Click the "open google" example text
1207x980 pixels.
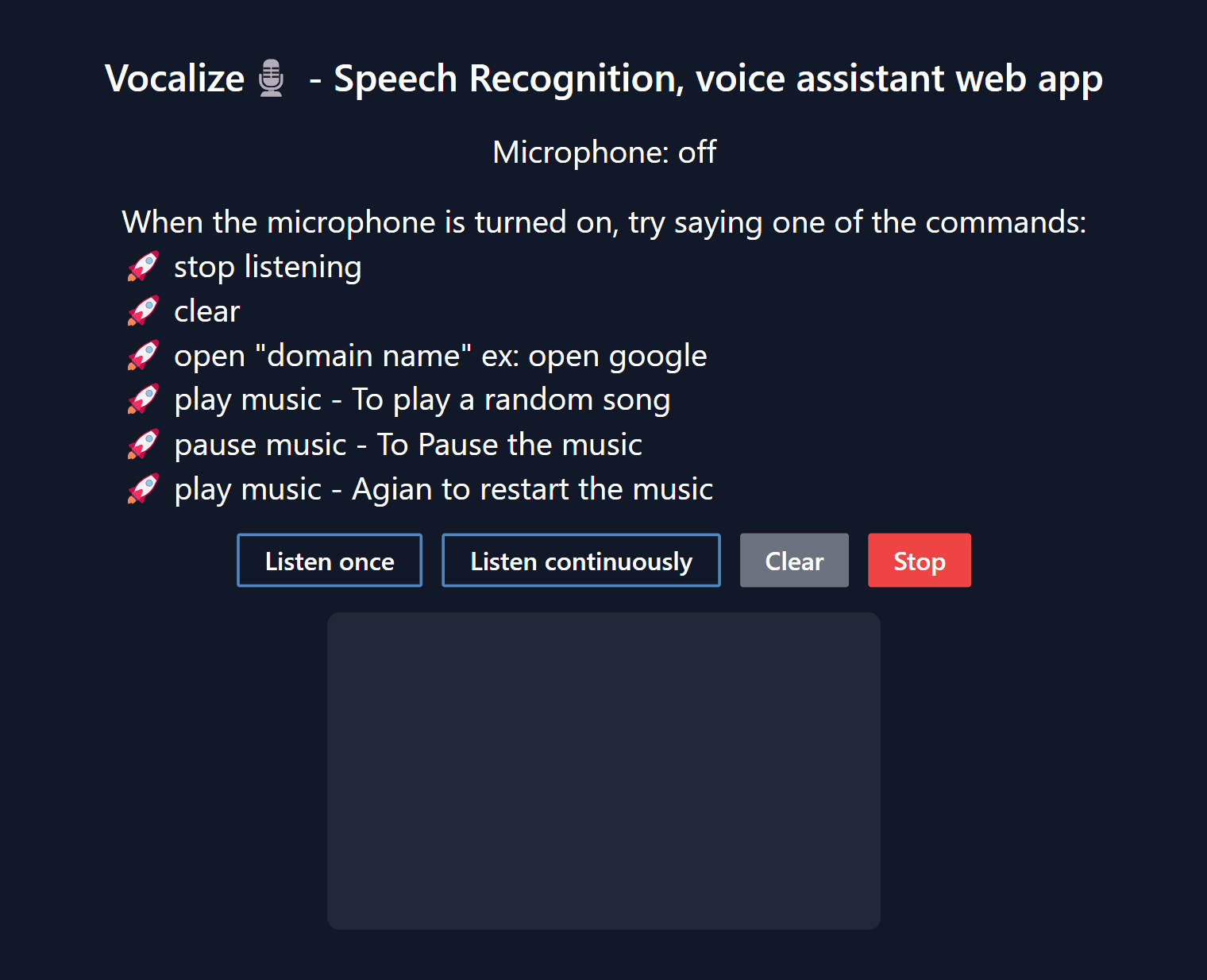618,357
